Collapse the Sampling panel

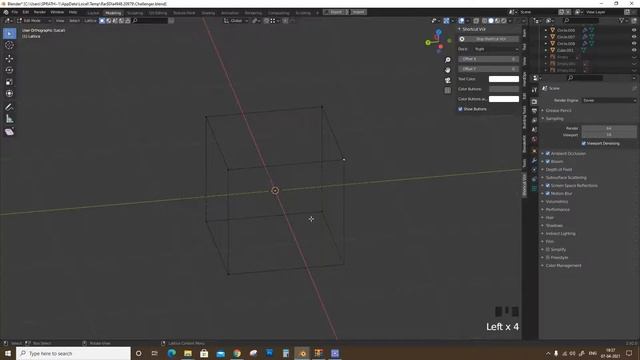coord(554,119)
